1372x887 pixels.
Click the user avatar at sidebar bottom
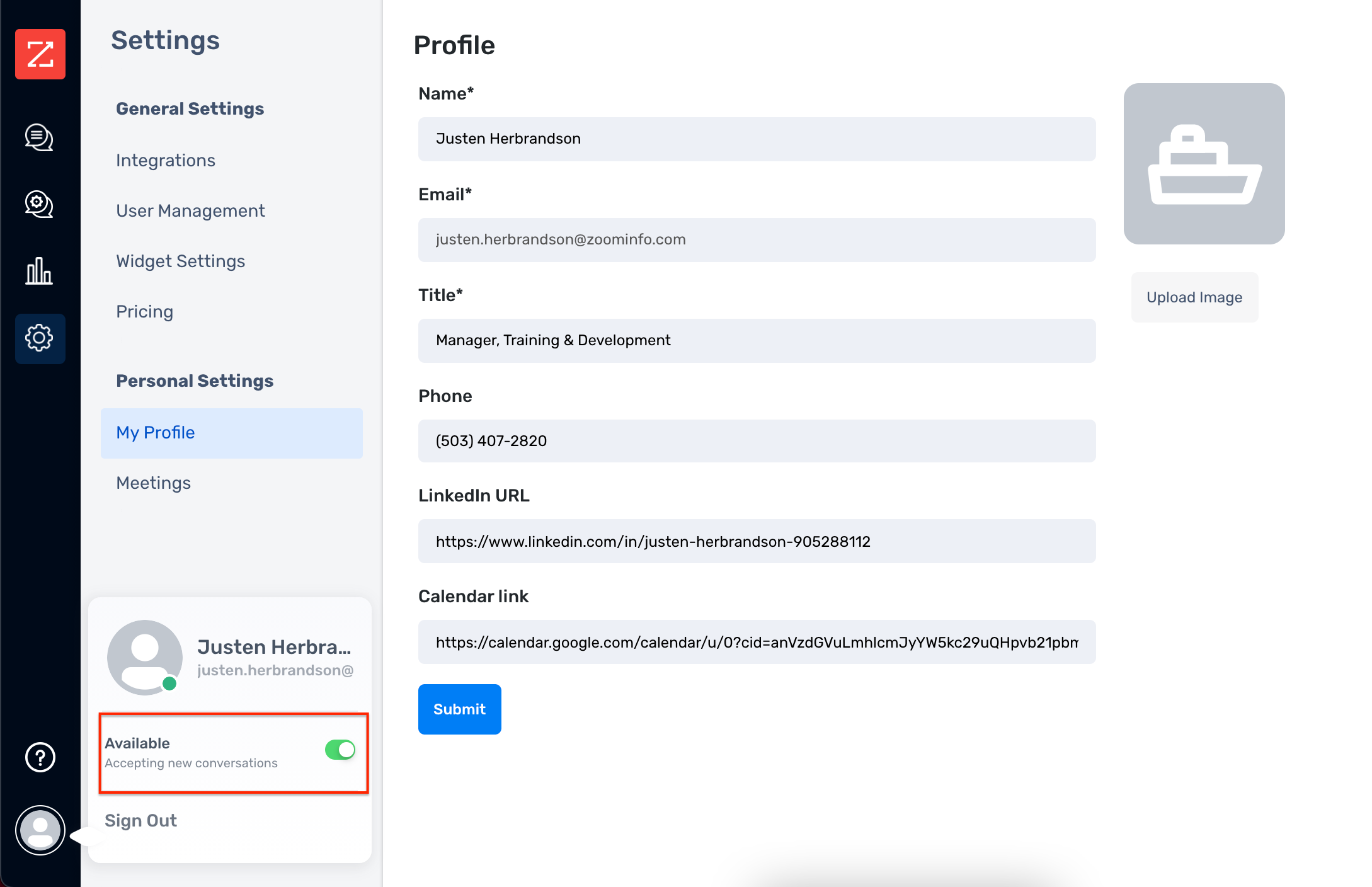point(40,830)
